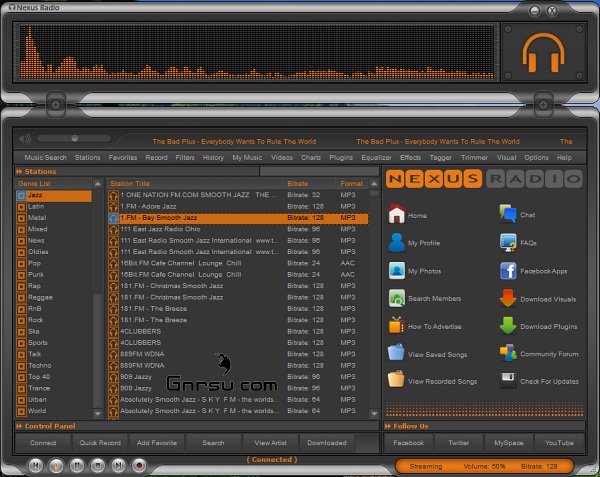Open the View Saved Songs folder icon
The width and height of the screenshot is (600, 477).
(x=396, y=353)
